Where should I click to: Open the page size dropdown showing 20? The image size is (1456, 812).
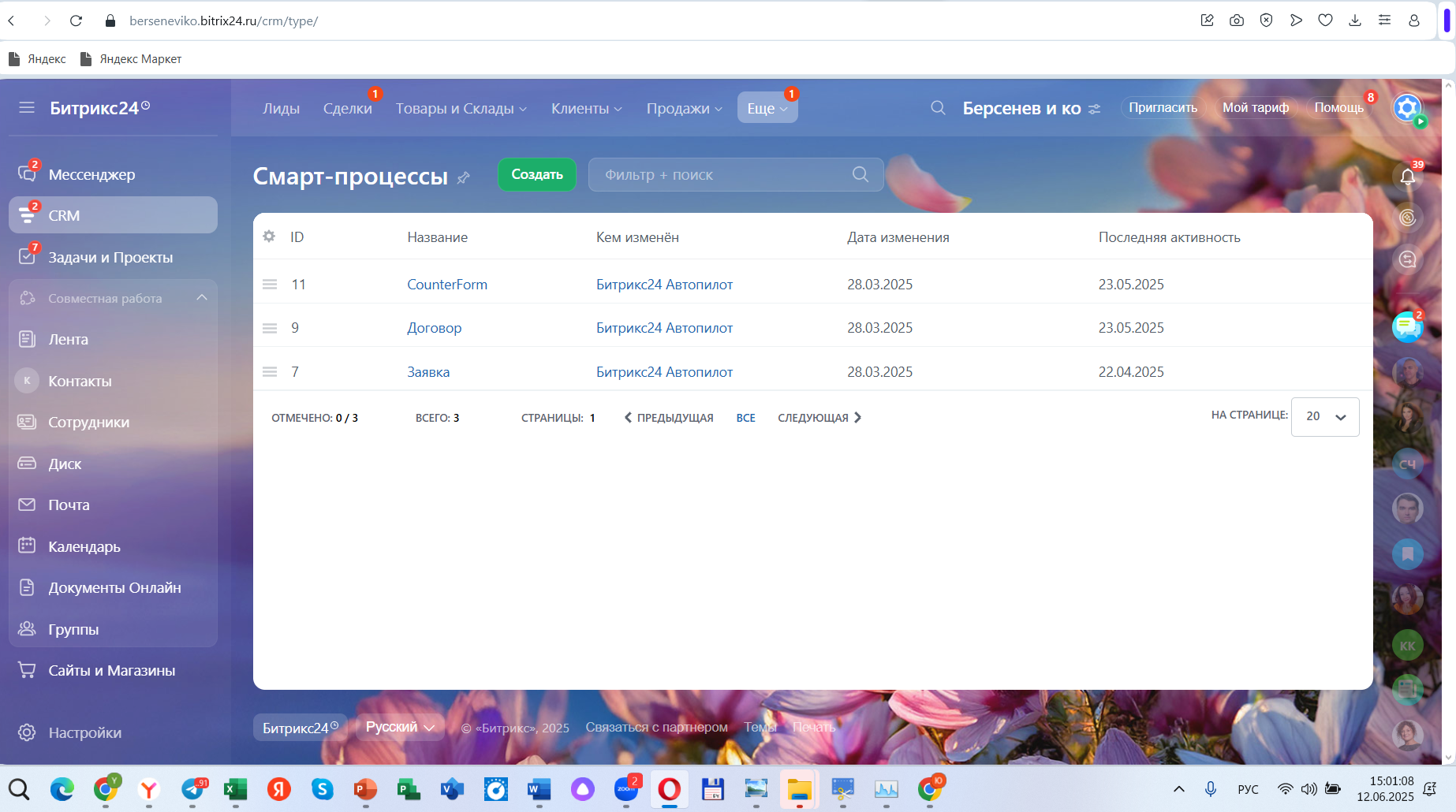1325,417
